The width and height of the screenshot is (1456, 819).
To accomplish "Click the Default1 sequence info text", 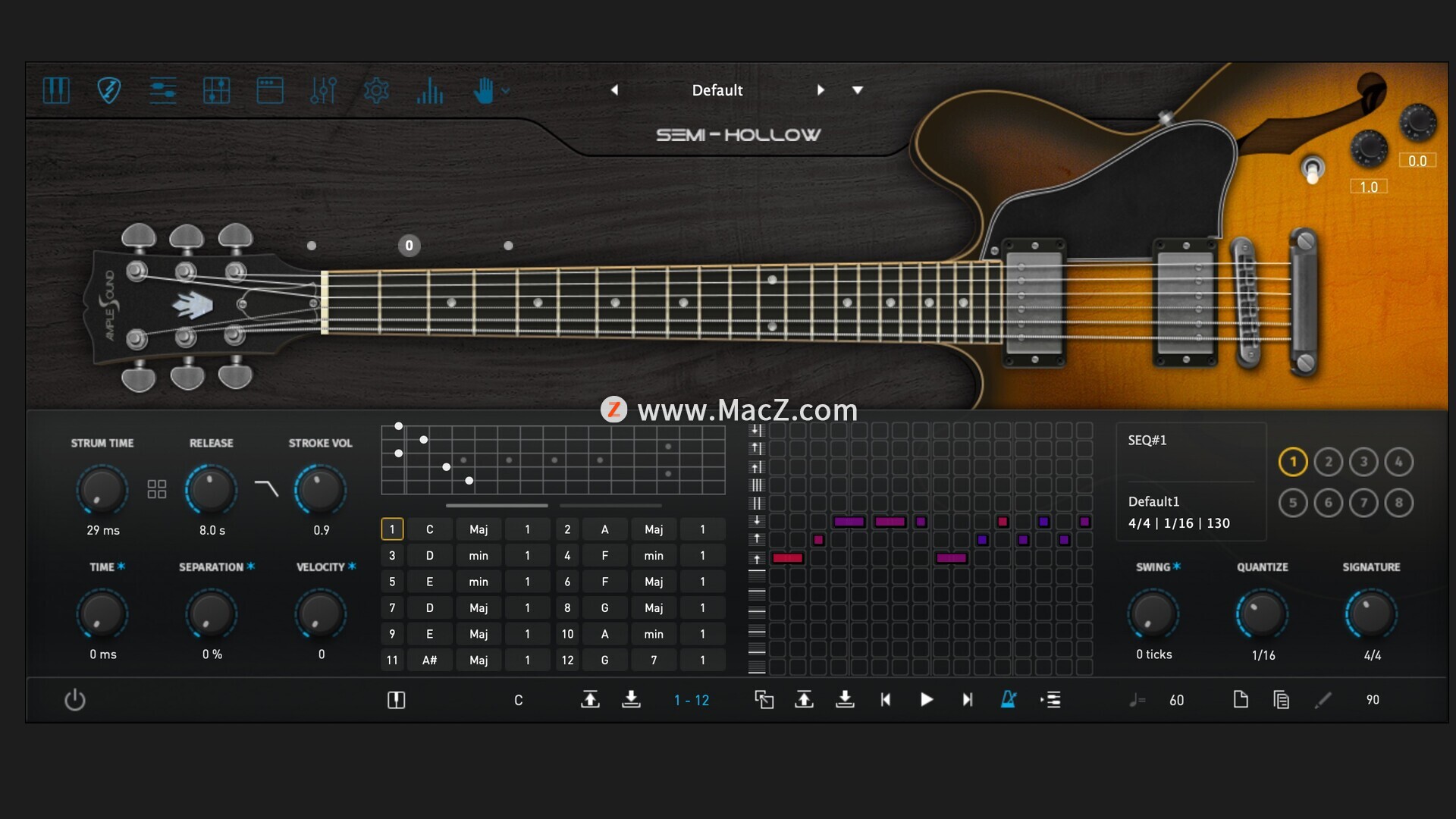I will (1154, 501).
